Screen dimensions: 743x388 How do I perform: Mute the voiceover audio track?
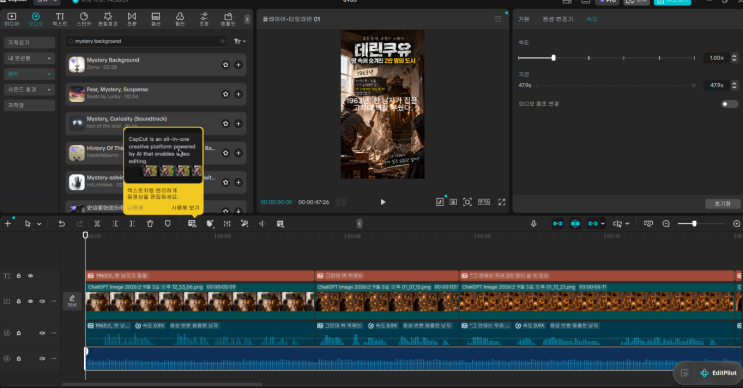tap(42, 333)
